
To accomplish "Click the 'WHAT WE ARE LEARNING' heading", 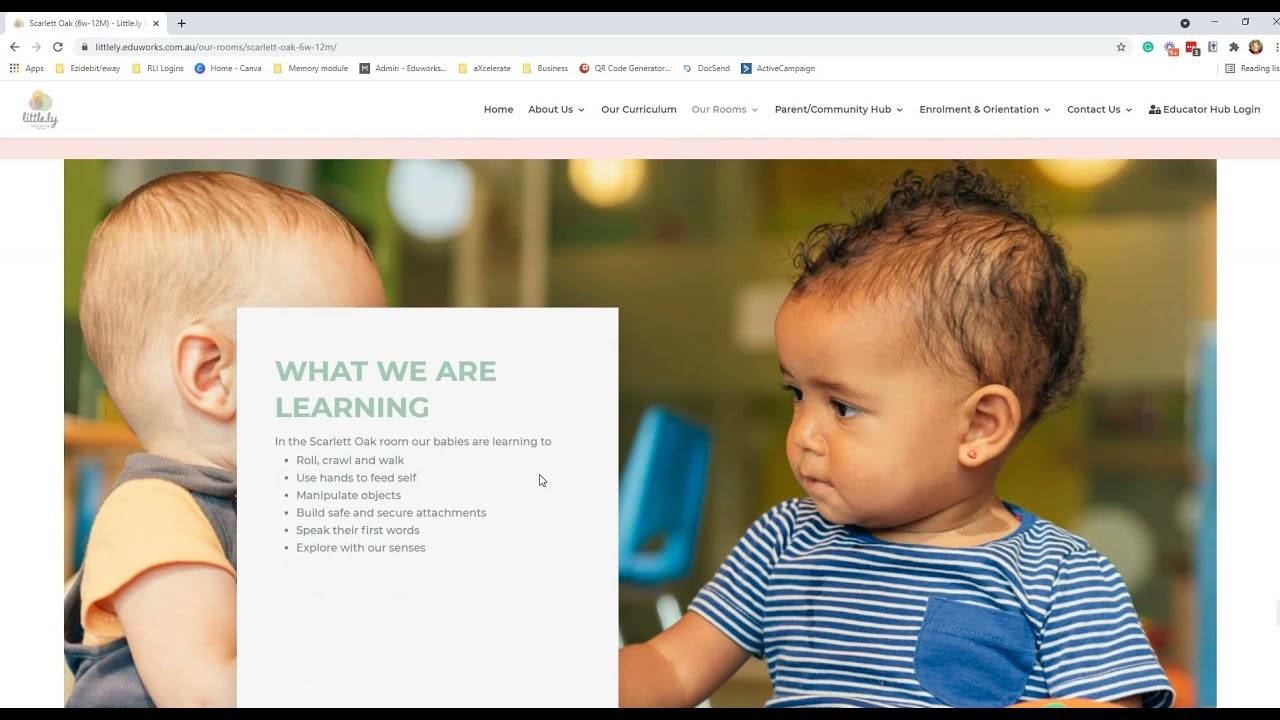I will pos(386,389).
